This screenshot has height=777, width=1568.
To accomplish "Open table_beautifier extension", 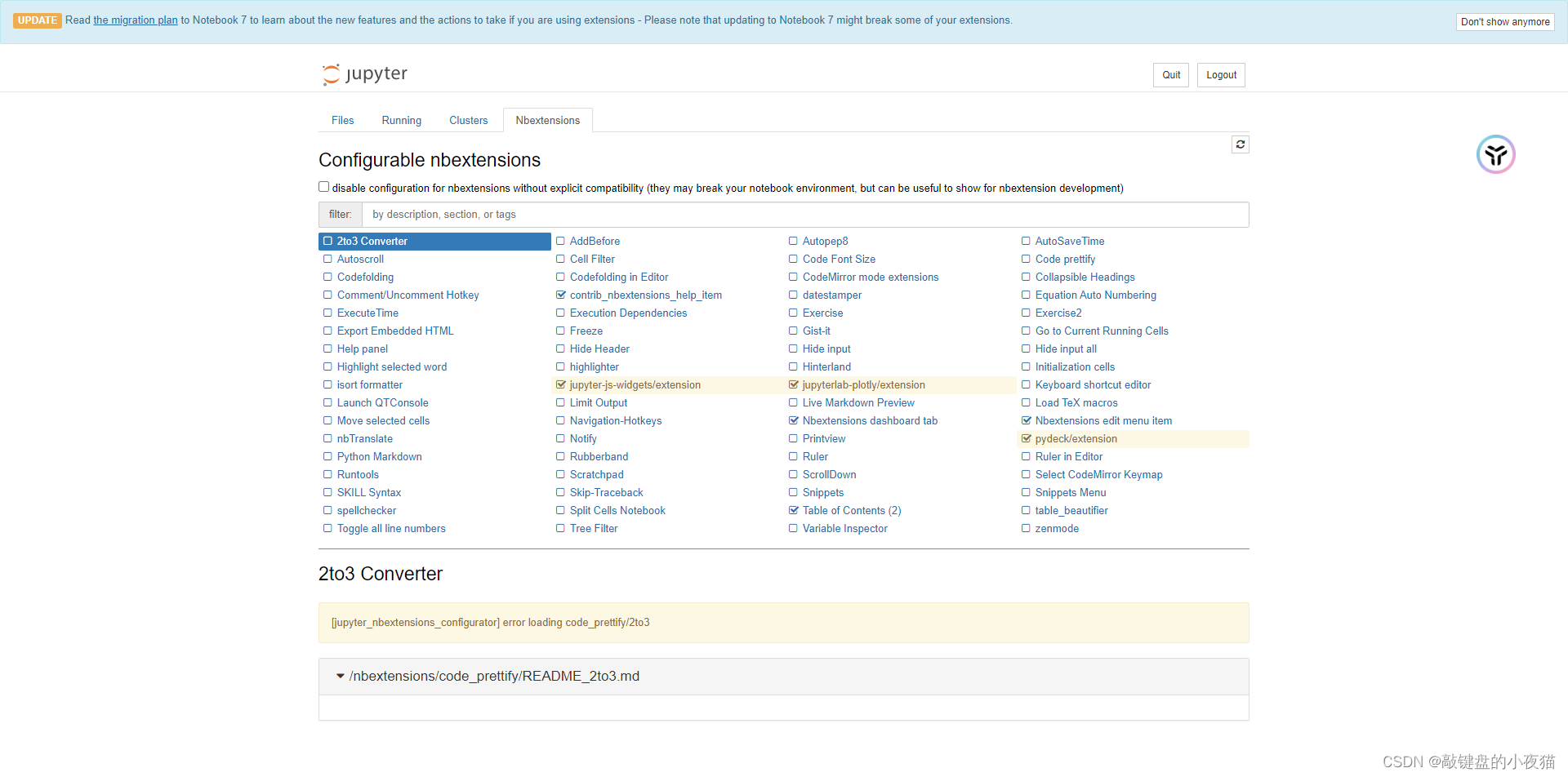I will point(1071,510).
